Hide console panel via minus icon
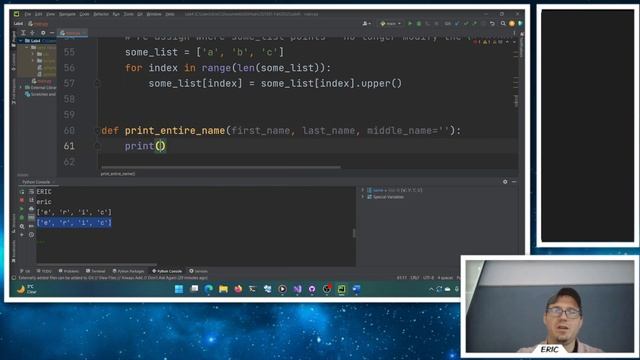The image size is (640, 360). (514, 182)
